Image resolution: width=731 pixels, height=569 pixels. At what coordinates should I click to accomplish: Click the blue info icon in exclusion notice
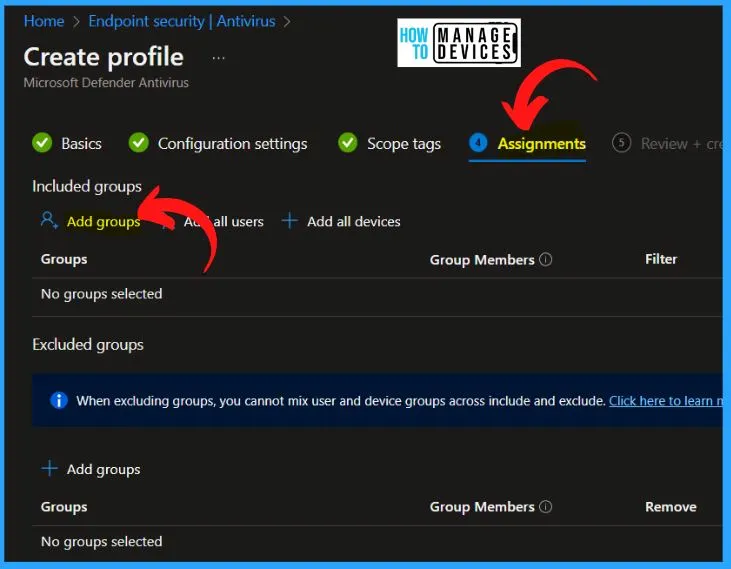click(59, 400)
